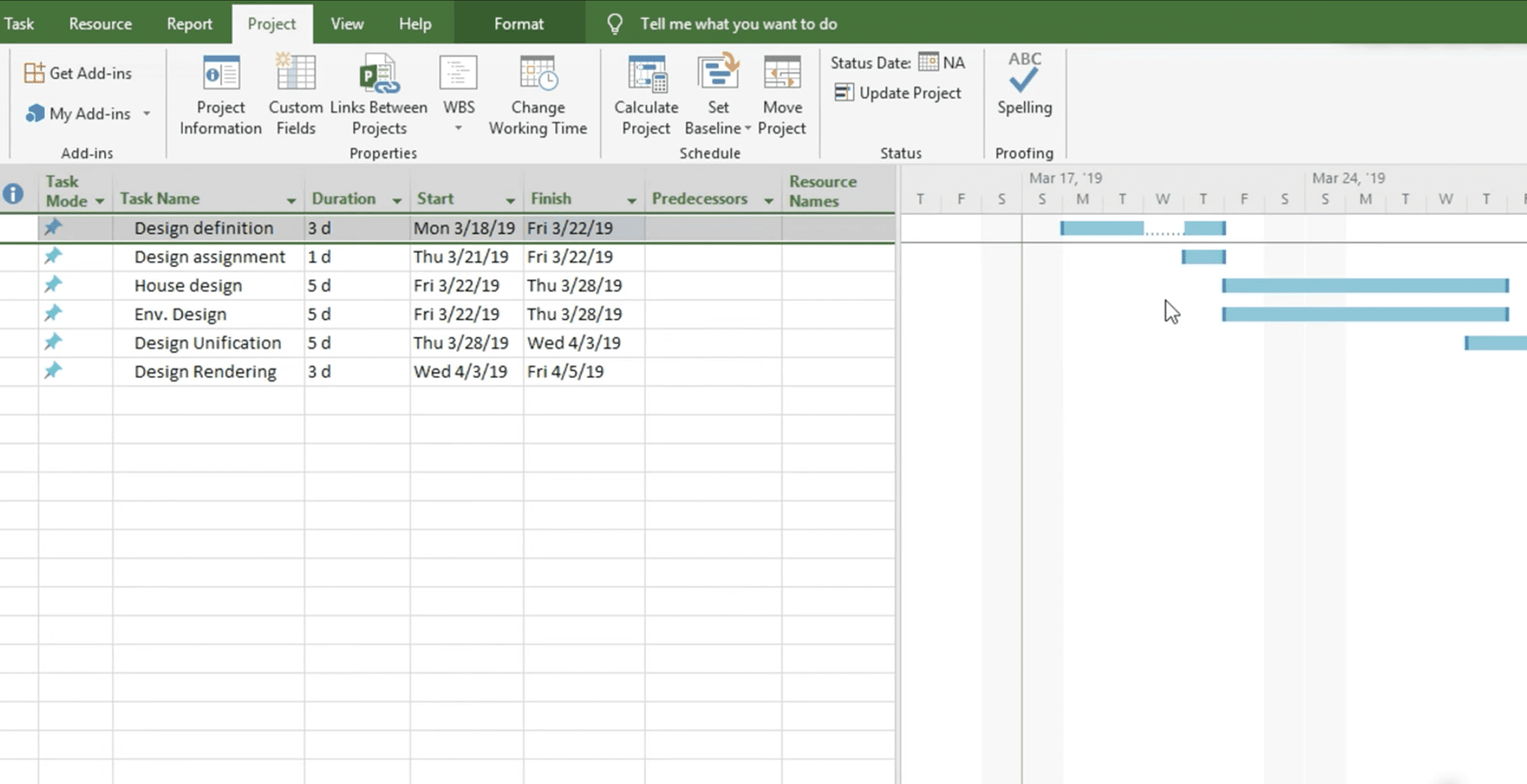The height and width of the screenshot is (784, 1527).
Task: Open Project Information dialog
Action: tap(221, 95)
